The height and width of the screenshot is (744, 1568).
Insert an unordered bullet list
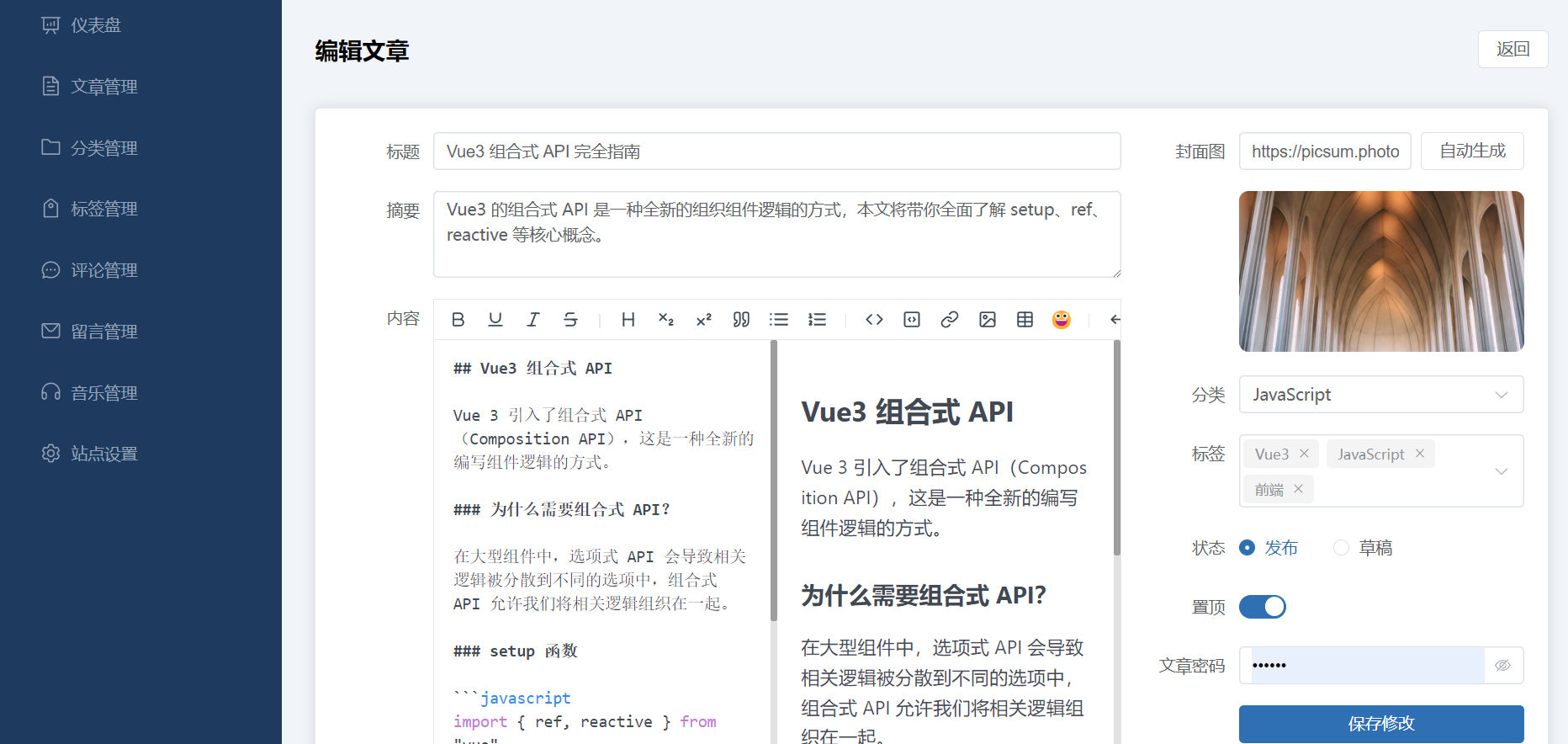[x=779, y=320]
